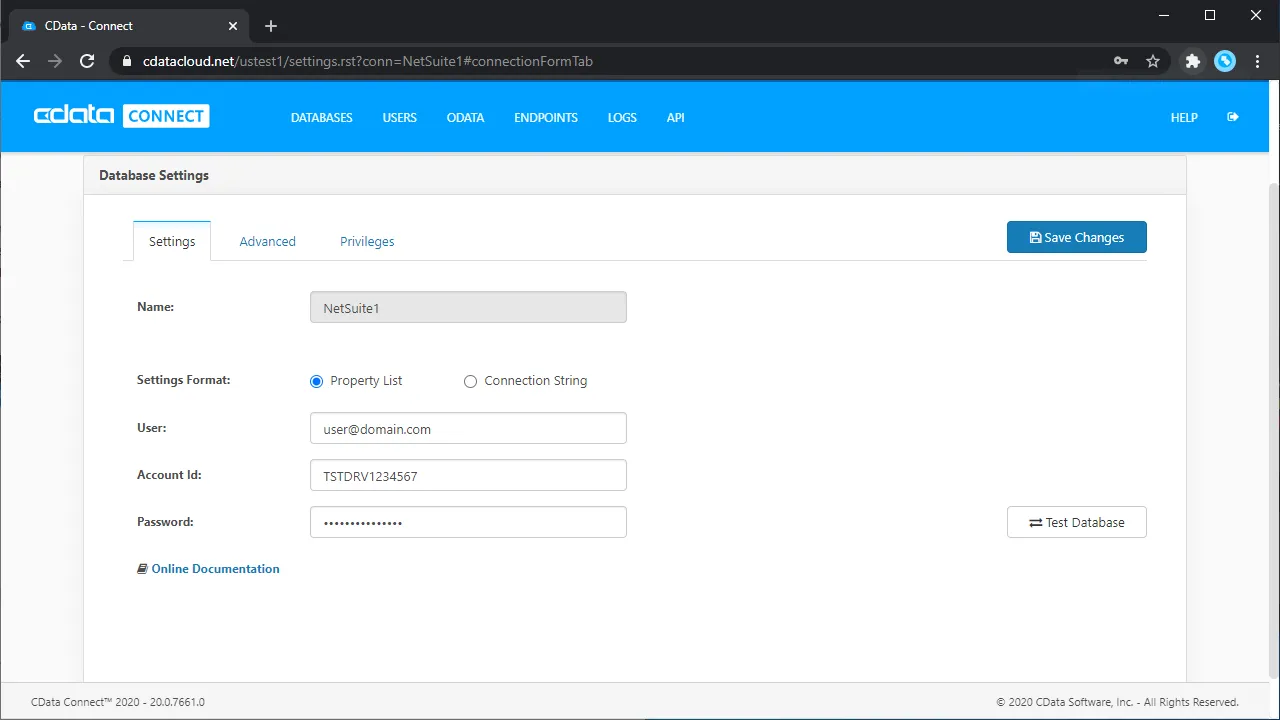This screenshot has height=720, width=1280.
Task: Open the saved passwords key icon
Action: (x=1121, y=61)
